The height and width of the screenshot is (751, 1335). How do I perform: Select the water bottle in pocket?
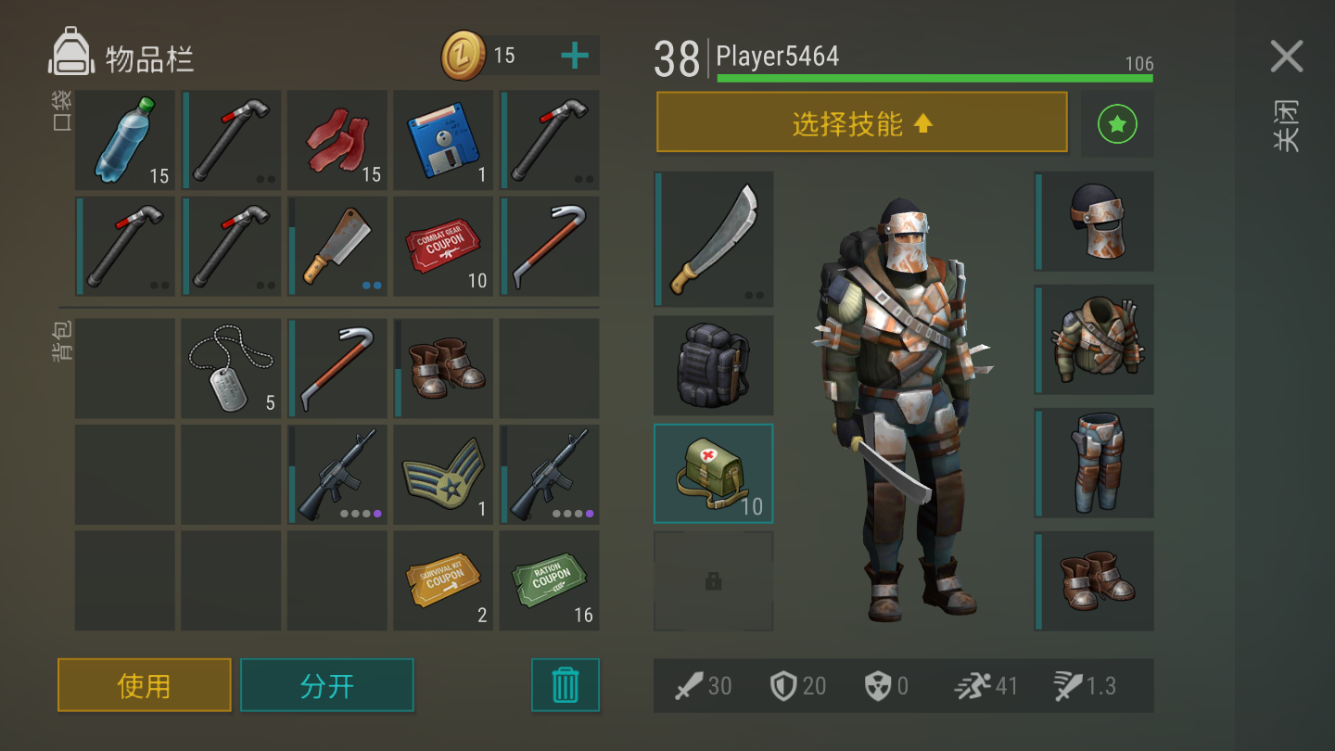coord(125,140)
